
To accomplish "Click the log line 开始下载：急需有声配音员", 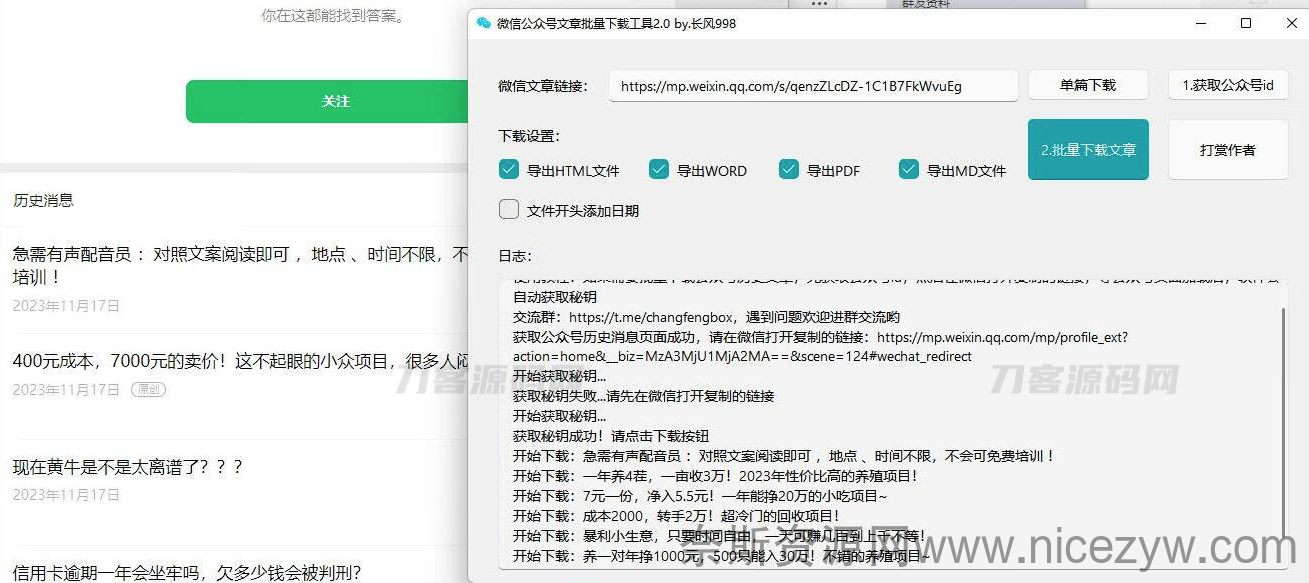I will pos(784,456).
